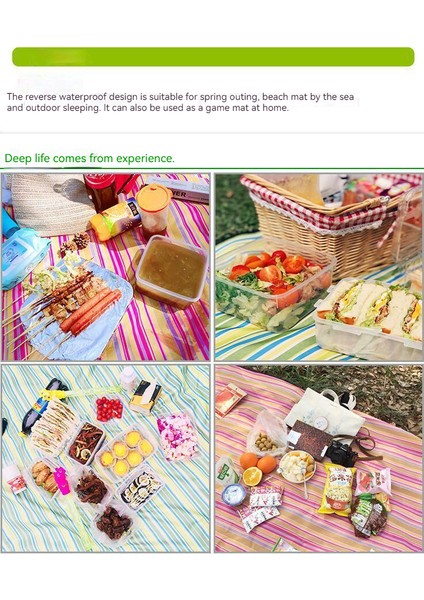Click the sliced oranges on pink mat
Screen dimensions: 424x600
coord(256,468)
